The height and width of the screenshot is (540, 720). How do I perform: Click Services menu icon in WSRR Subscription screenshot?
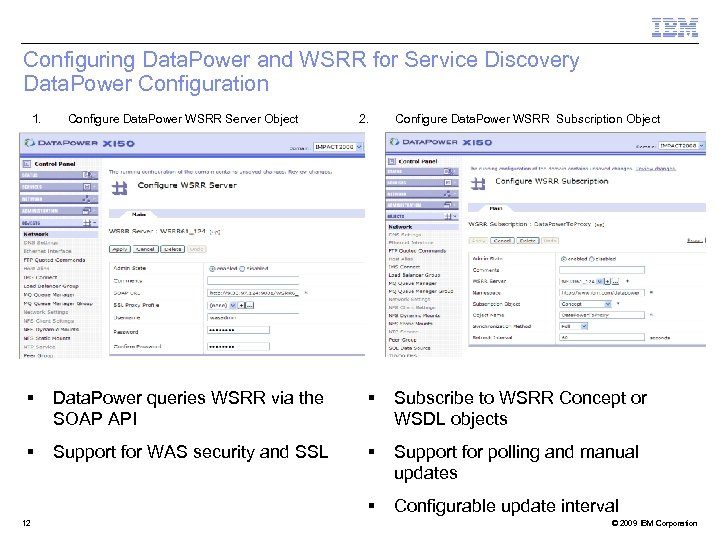(x=448, y=182)
